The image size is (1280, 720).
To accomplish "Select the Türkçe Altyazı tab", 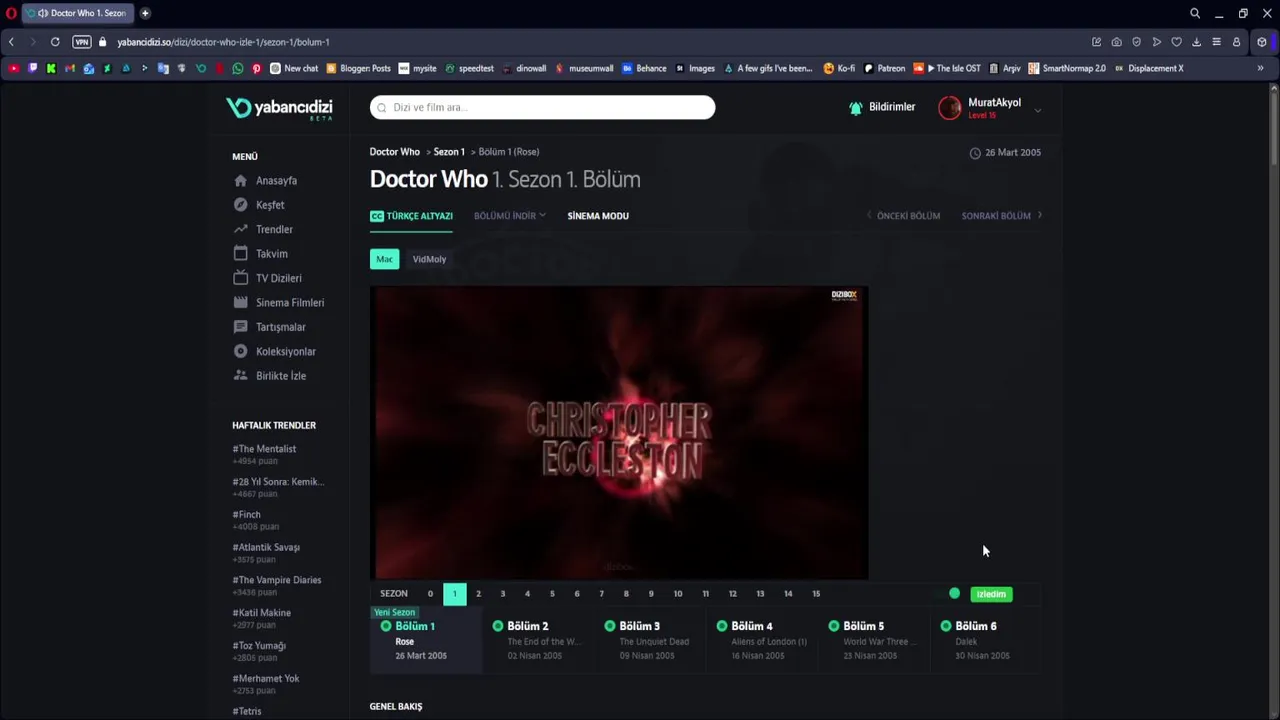I will [x=411, y=216].
